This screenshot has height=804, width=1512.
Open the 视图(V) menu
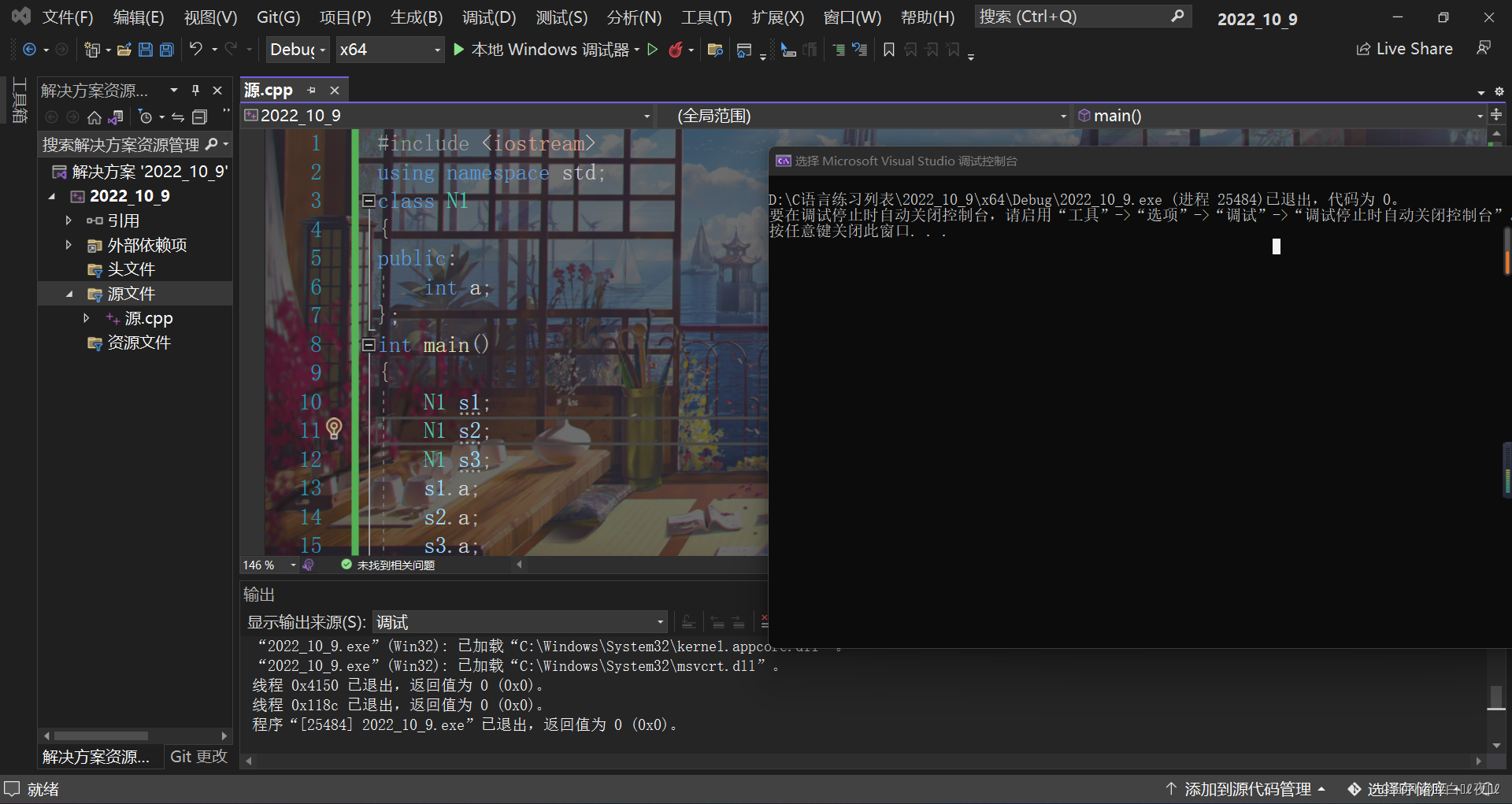click(x=210, y=17)
